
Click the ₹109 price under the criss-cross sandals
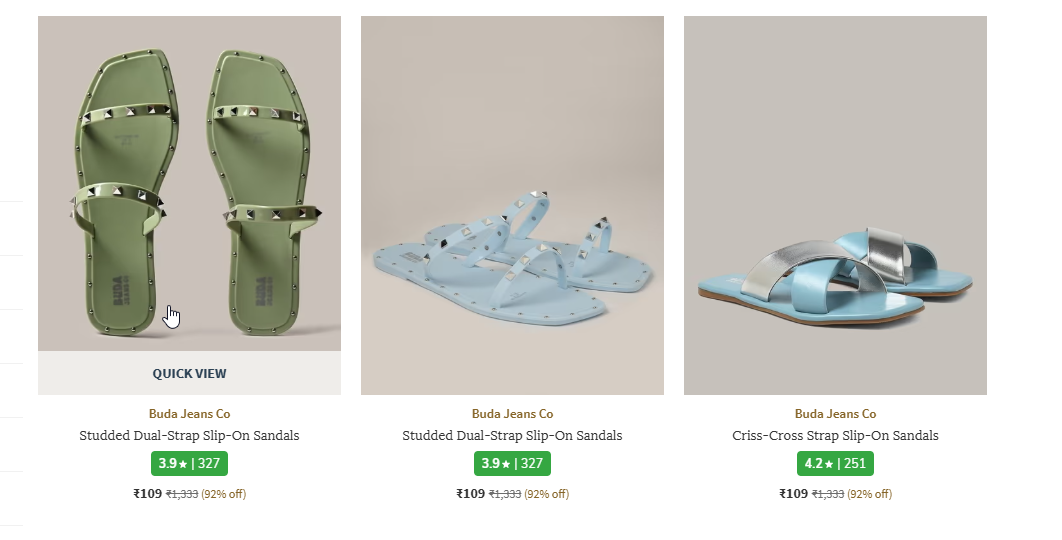tap(794, 494)
